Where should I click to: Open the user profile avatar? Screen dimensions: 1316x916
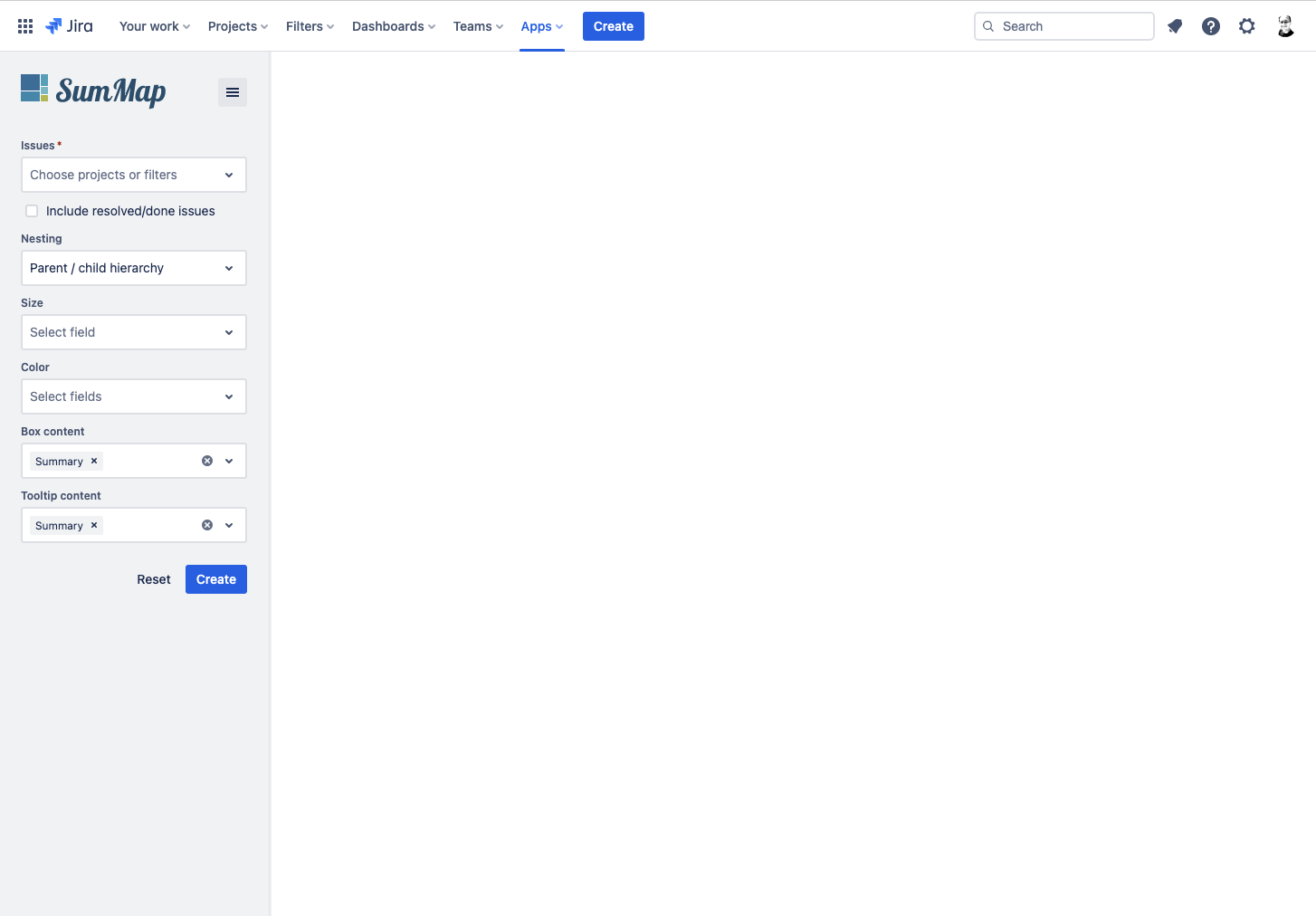[1285, 26]
